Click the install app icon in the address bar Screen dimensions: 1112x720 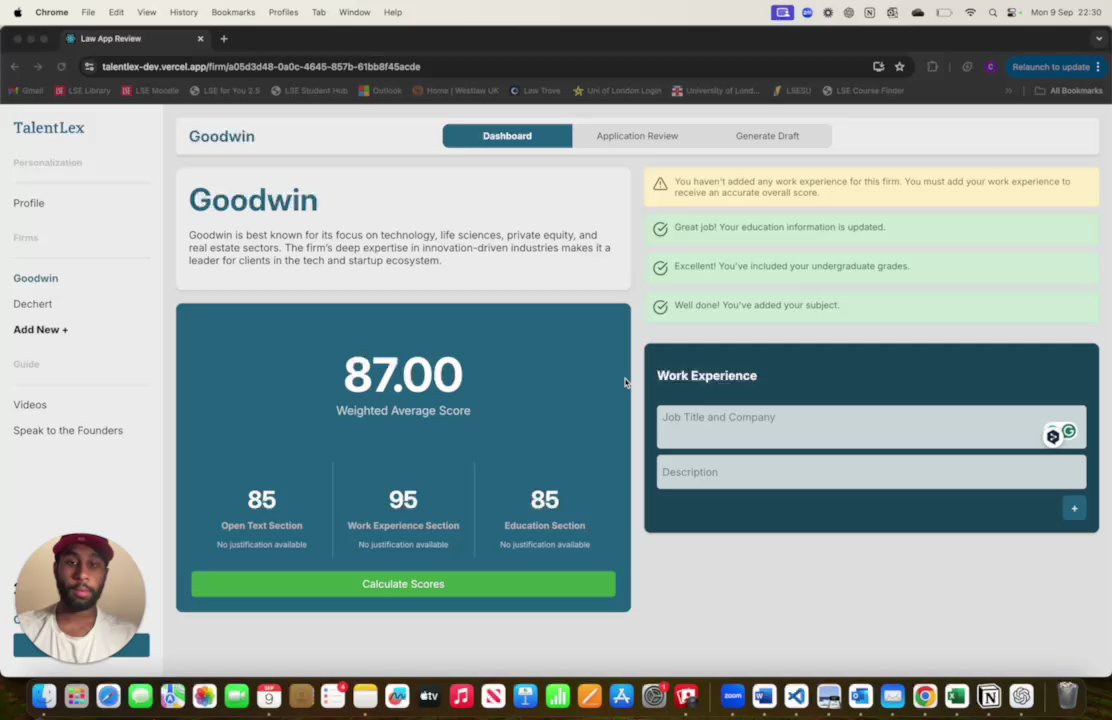(x=879, y=67)
